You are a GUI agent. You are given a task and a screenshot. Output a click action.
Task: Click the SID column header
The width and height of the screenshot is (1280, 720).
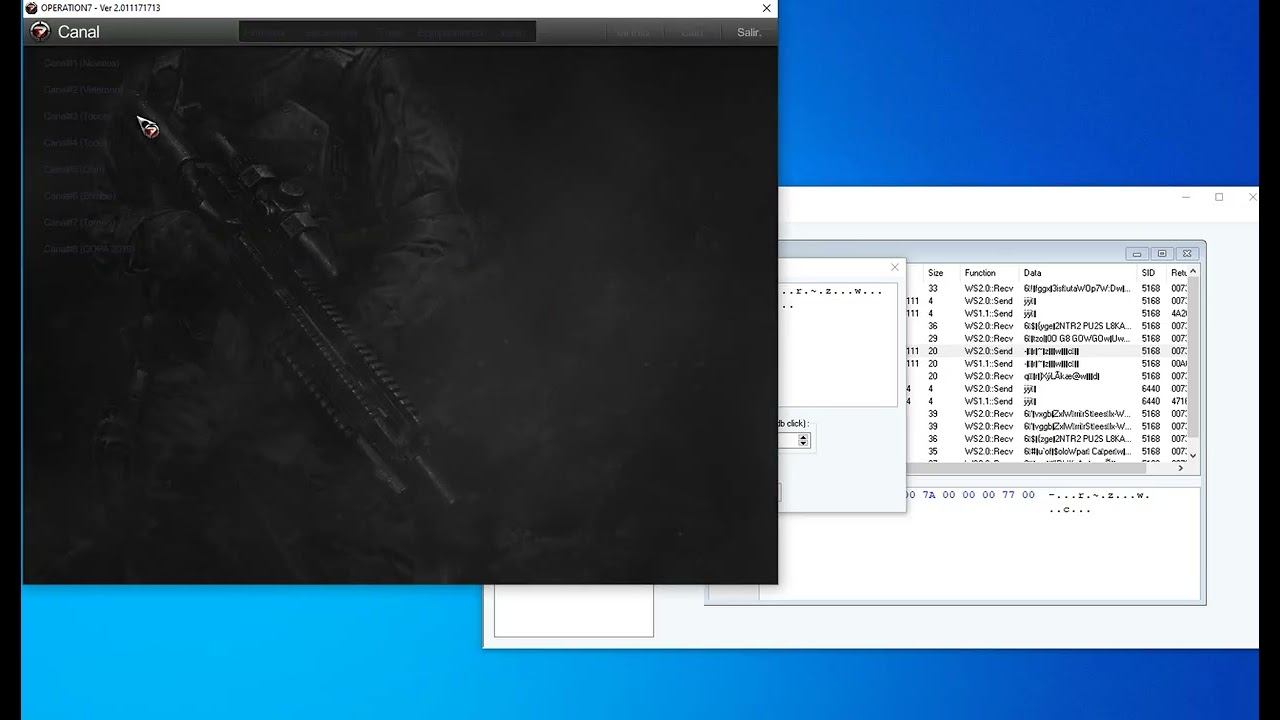point(1152,273)
